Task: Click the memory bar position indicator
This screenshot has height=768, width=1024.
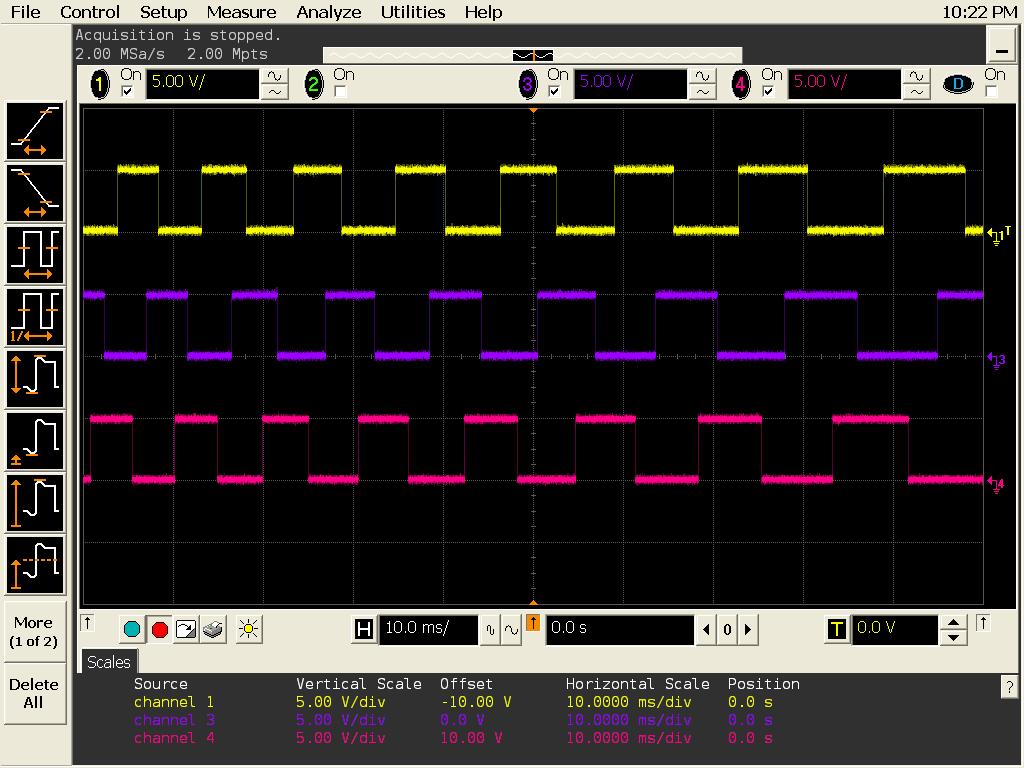Action: (532, 55)
